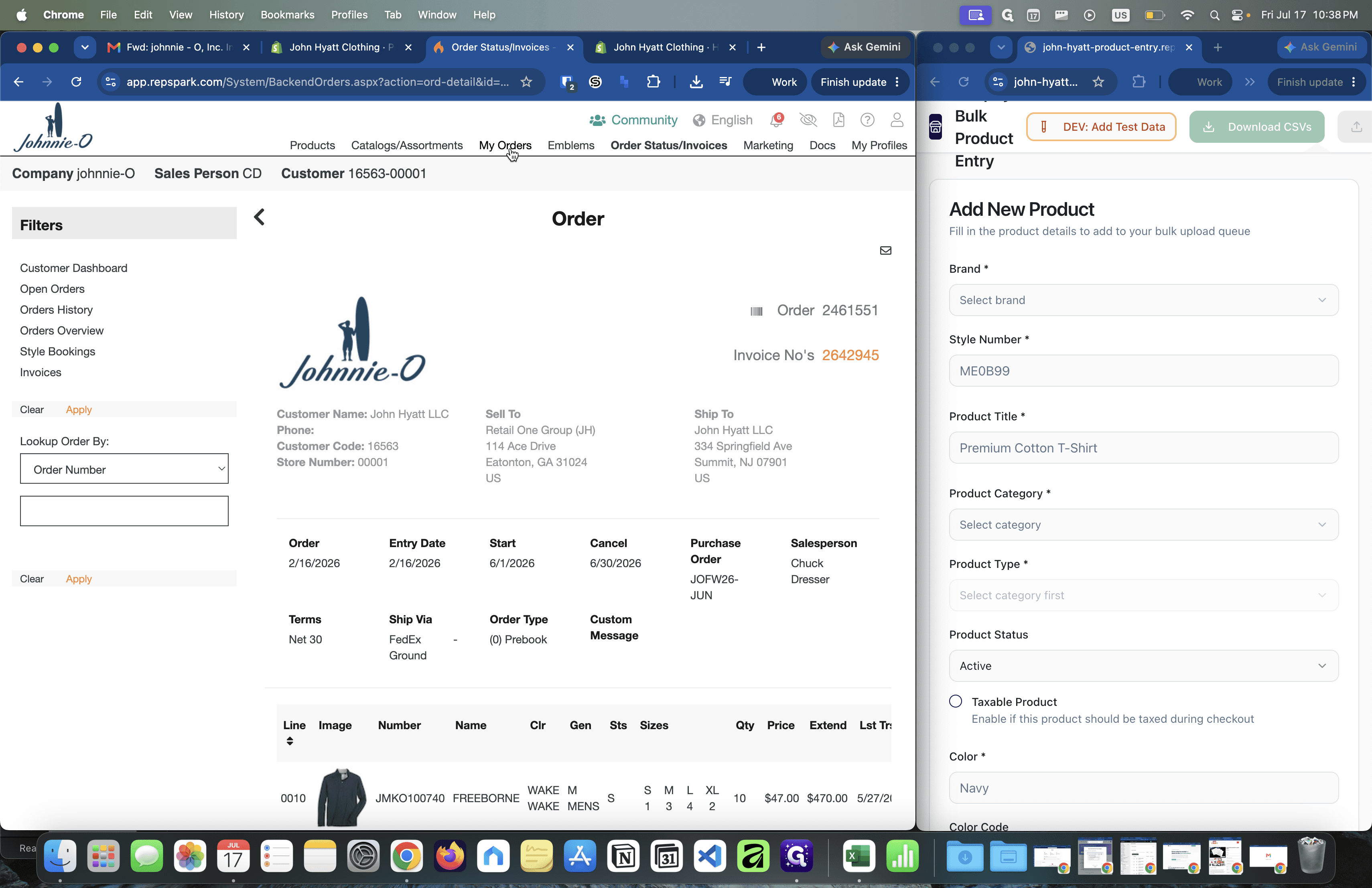Image resolution: width=1372 pixels, height=888 pixels.
Task: Open the notifications bell with badge
Action: pos(777,120)
